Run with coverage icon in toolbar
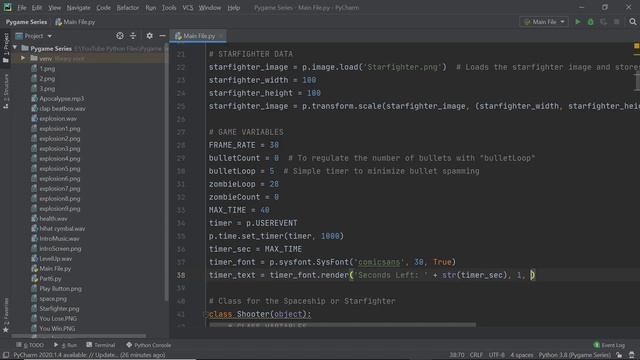Image resolution: width=640 pixels, height=360 pixels. [x=604, y=22]
